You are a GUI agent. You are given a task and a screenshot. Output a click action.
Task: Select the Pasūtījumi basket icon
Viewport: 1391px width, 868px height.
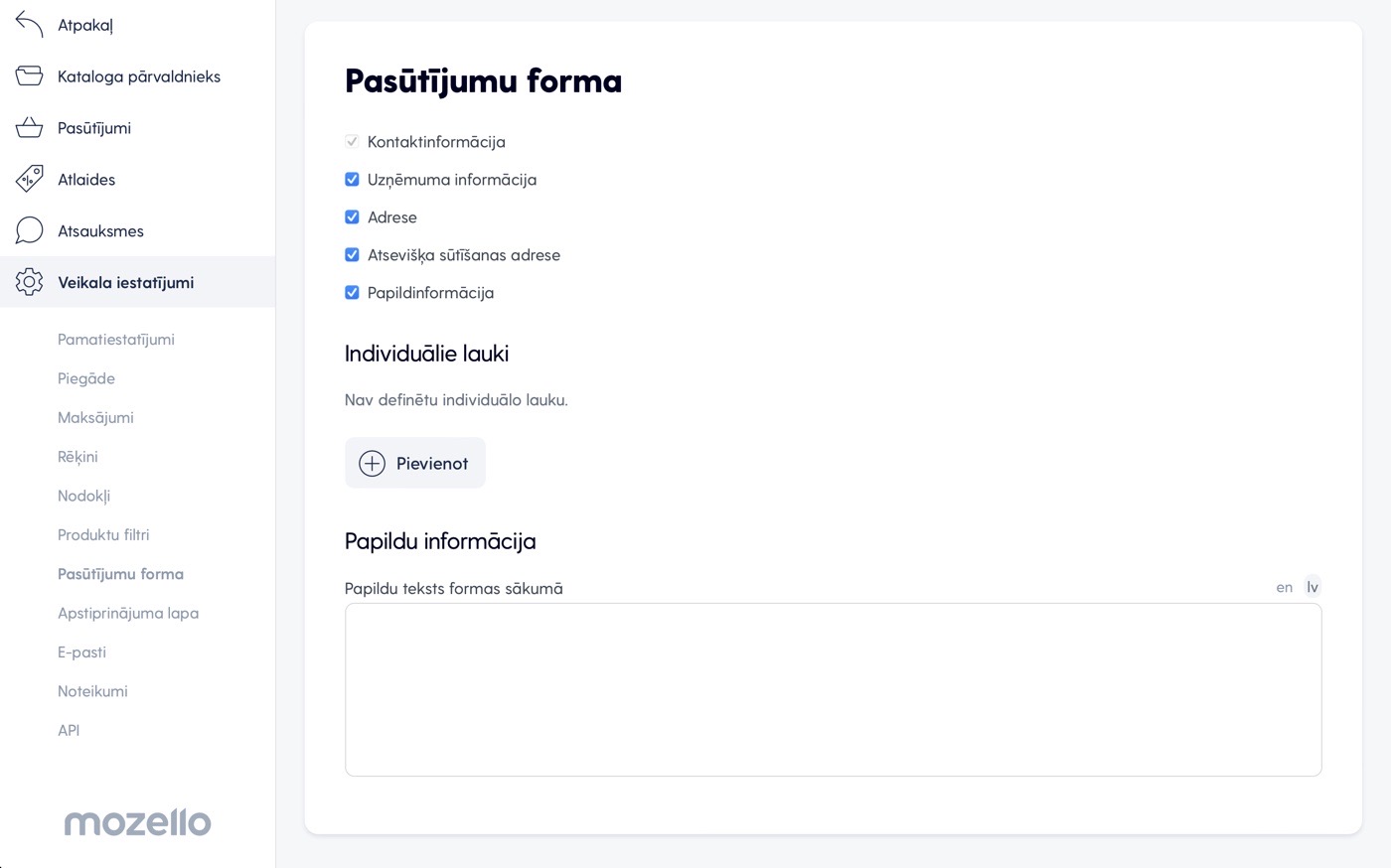(x=30, y=128)
